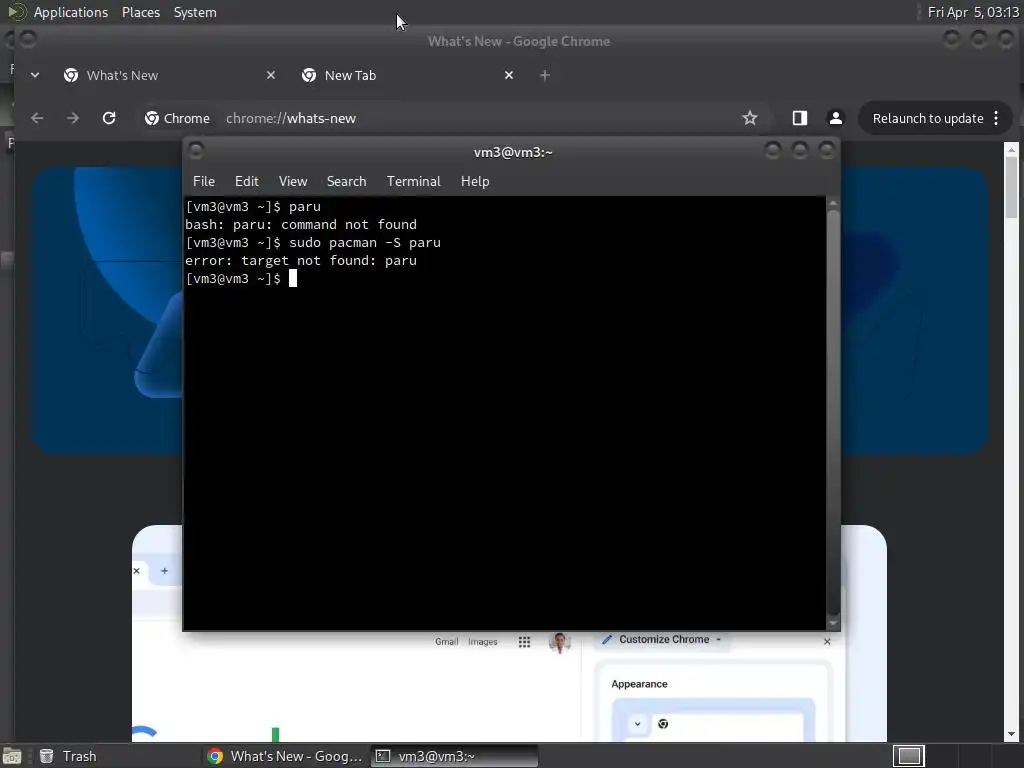1024x768 pixels.
Task: Click the sudo pacman -S paru command line
Action: (x=365, y=242)
